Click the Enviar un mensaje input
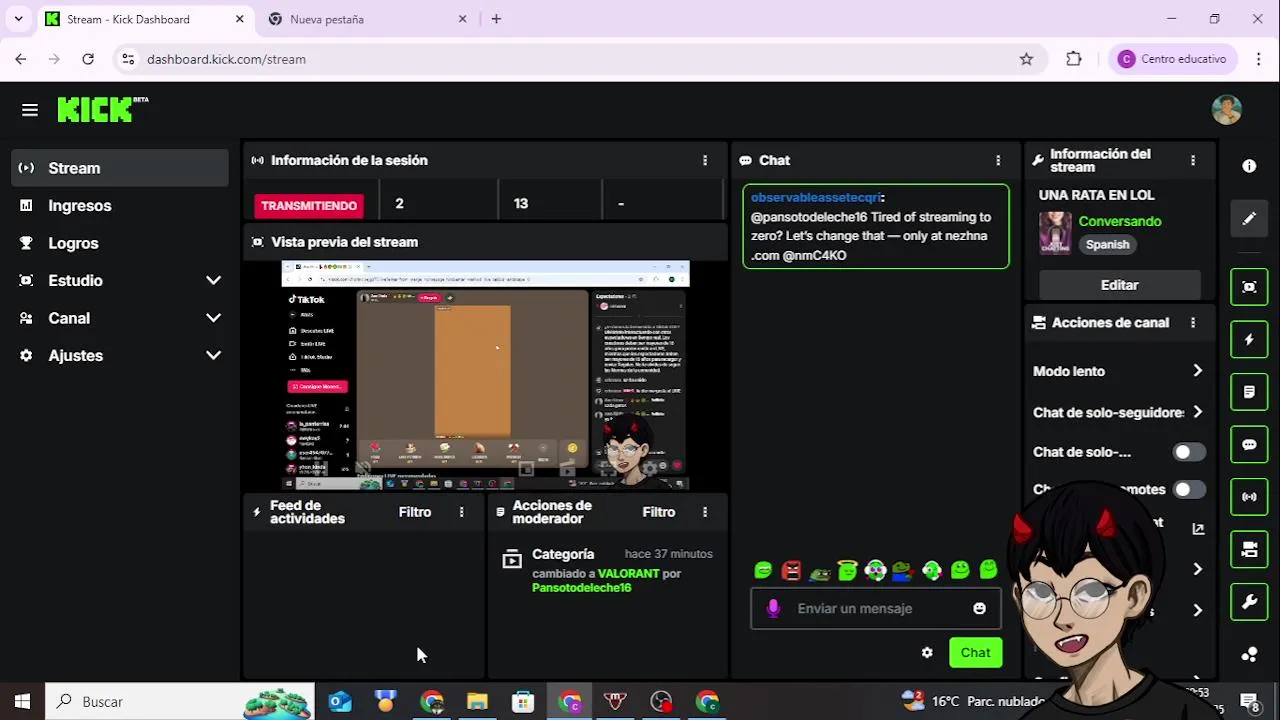Screen dimensions: 1280x720 [874, 608]
